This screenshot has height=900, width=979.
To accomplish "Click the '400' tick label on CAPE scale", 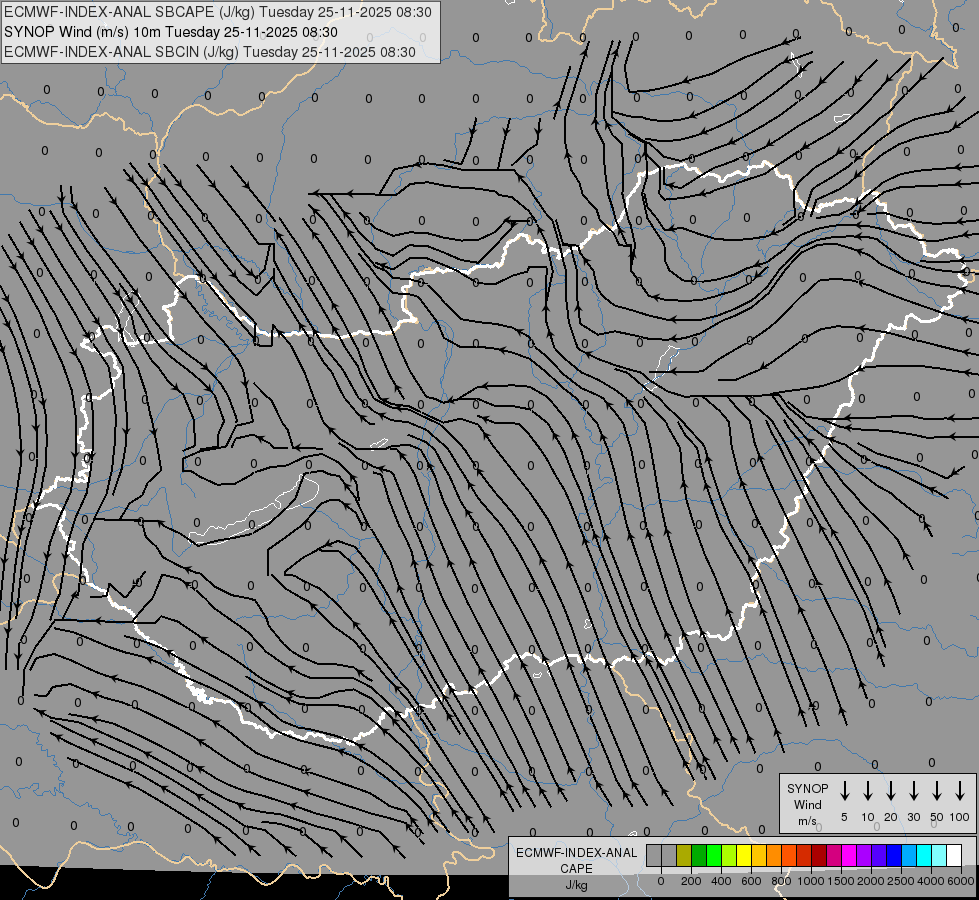I will (721, 881).
